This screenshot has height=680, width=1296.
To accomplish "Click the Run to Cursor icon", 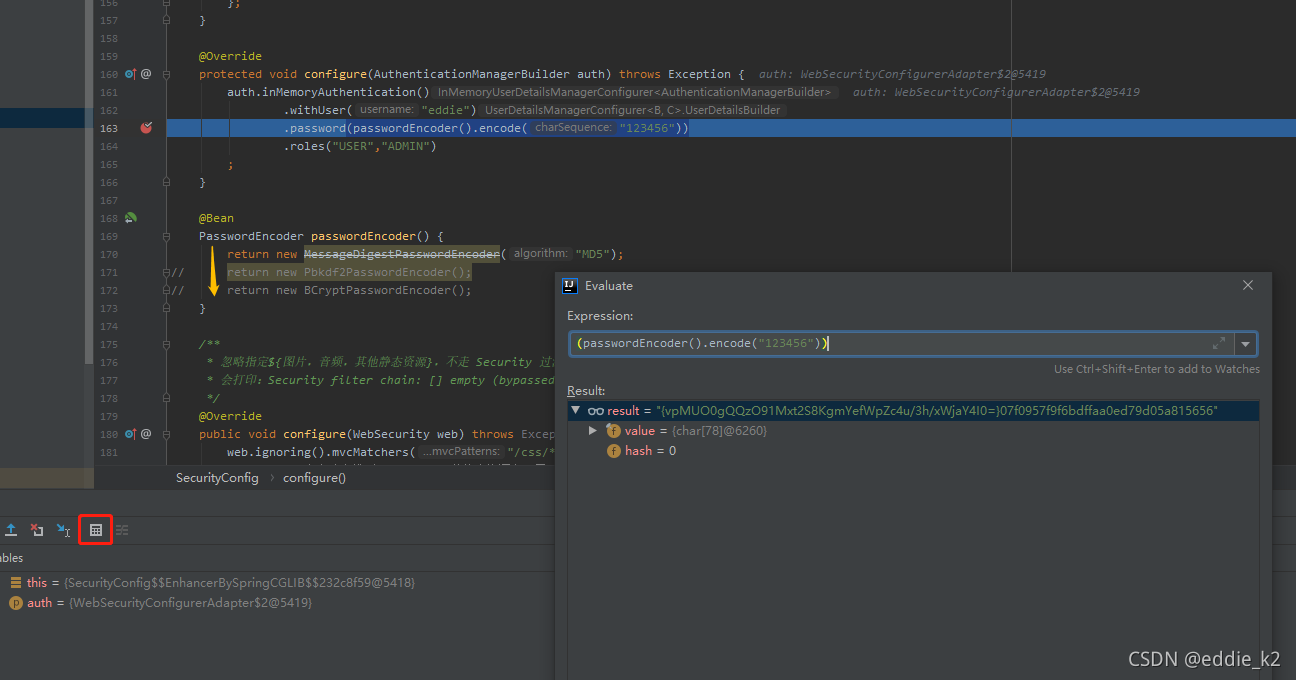I will pos(63,530).
